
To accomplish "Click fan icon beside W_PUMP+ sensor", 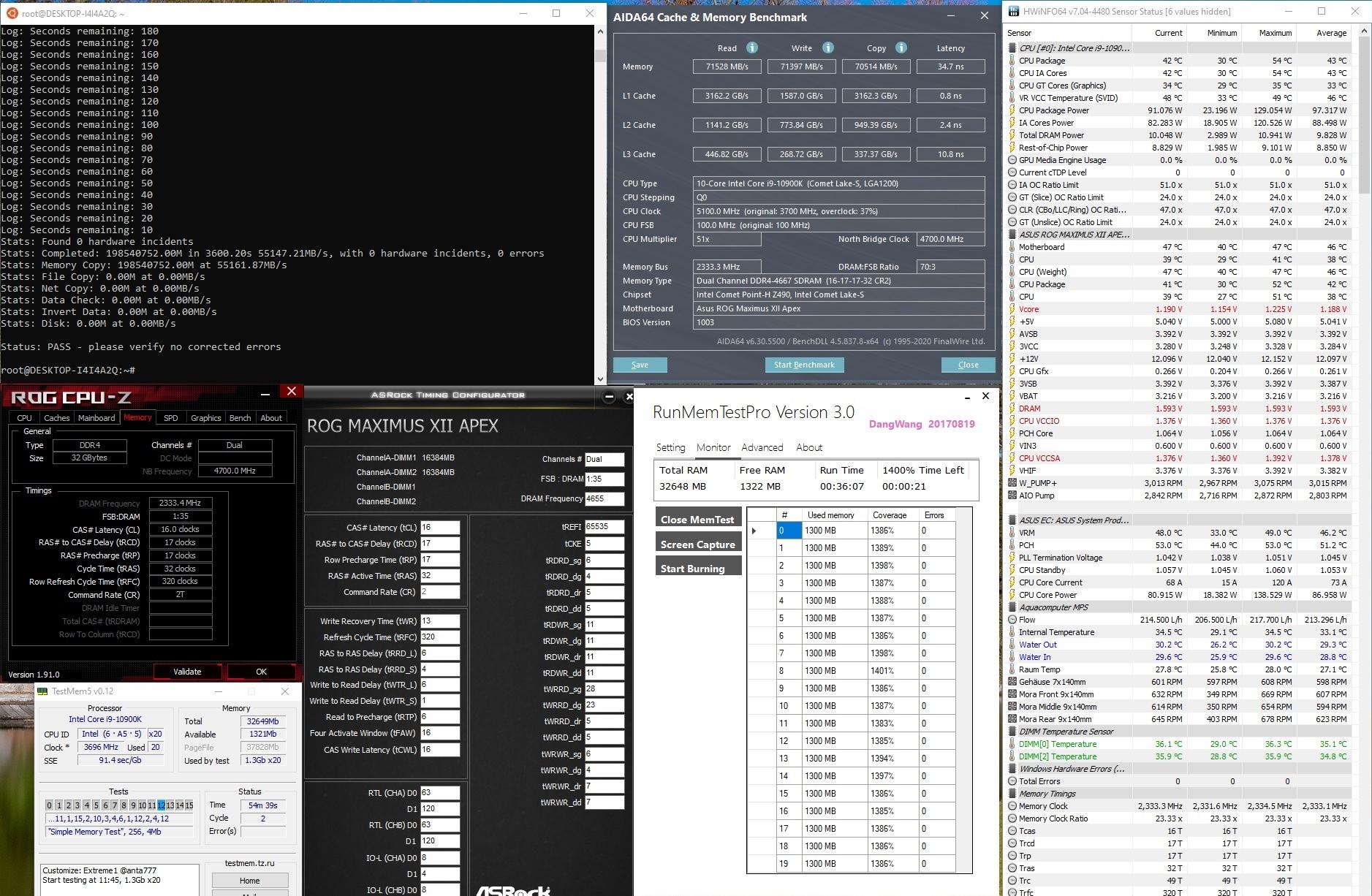I will 1012,483.
